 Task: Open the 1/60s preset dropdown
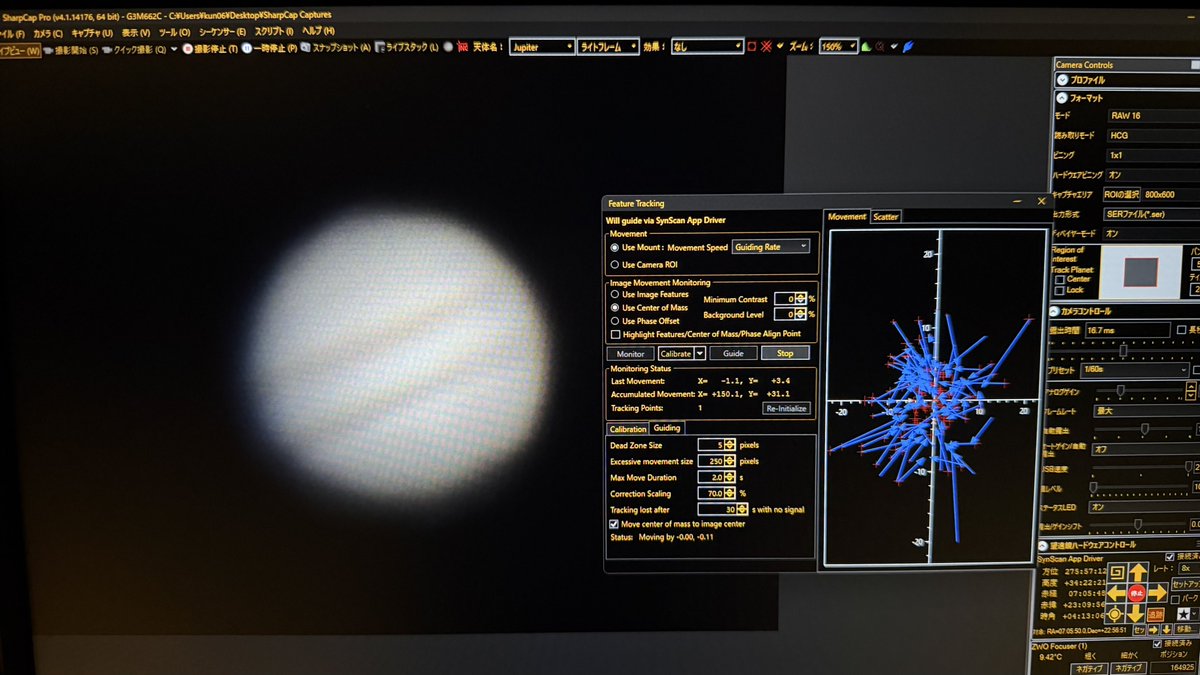tap(1134, 370)
